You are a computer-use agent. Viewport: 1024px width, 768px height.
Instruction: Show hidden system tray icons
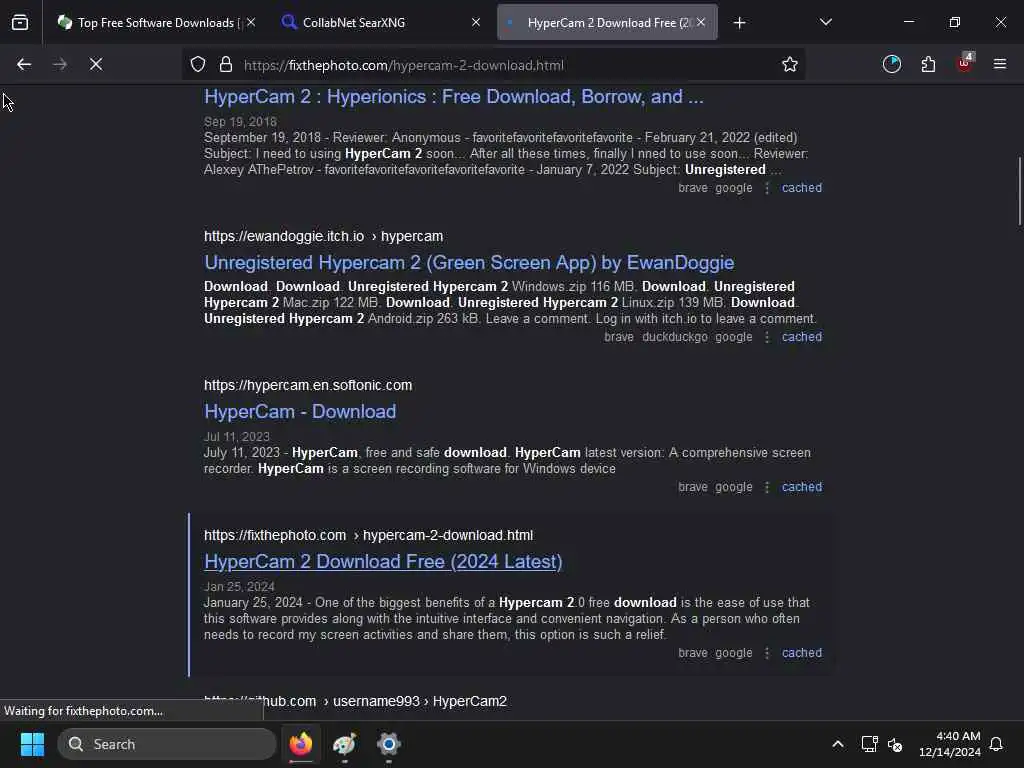click(x=838, y=744)
